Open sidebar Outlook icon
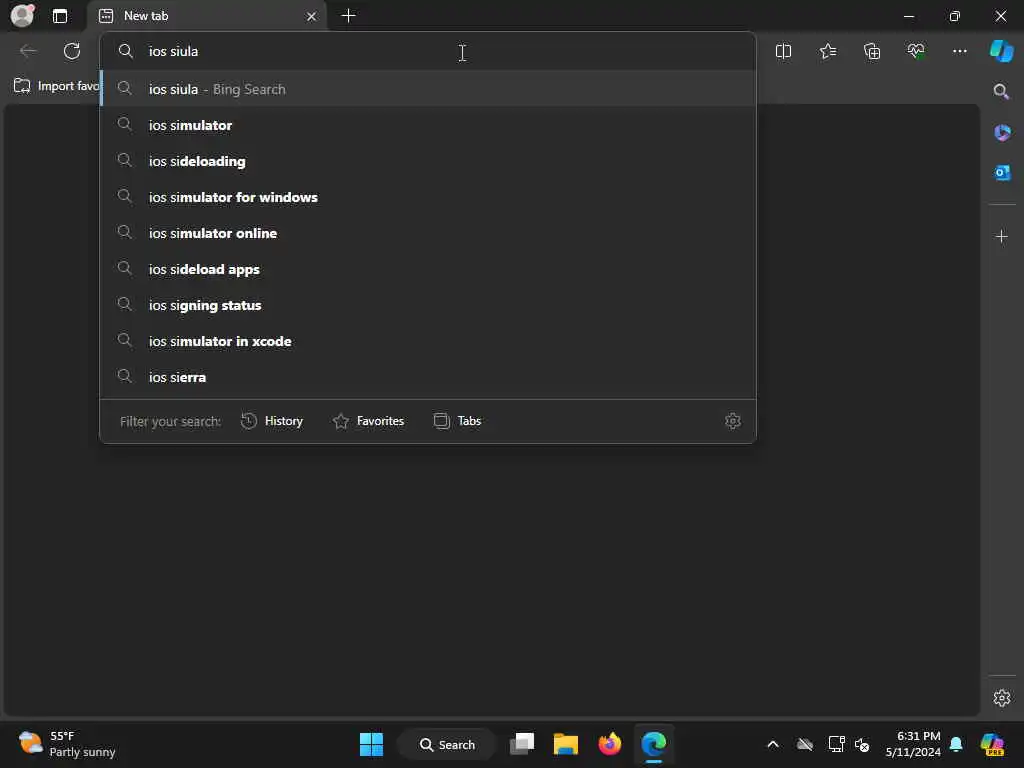Image resolution: width=1024 pixels, height=768 pixels. [1002, 173]
